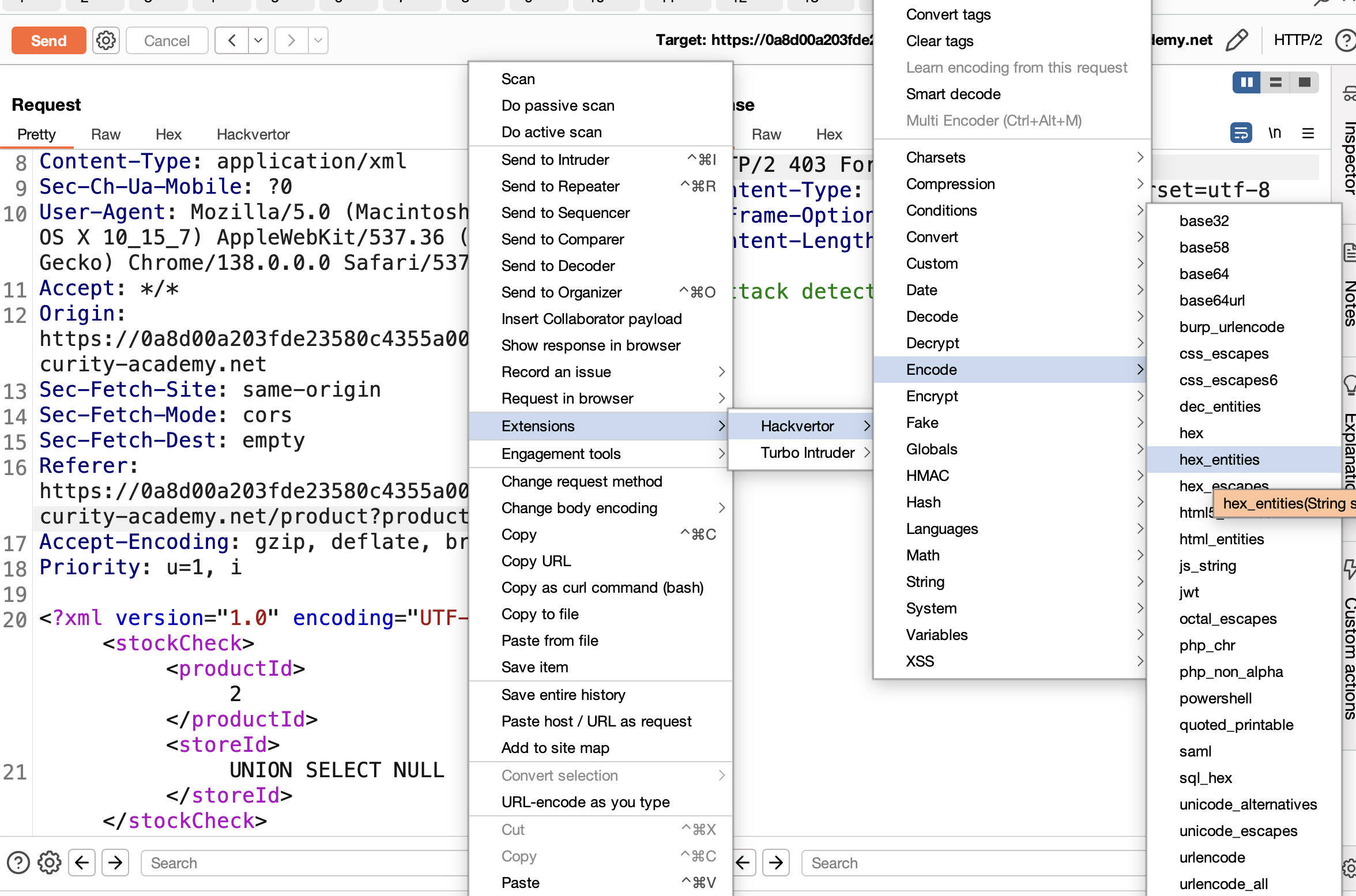Image resolution: width=1356 pixels, height=896 pixels.
Task: Choose the hex_entities encoding
Action: click(x=1244, y=460)
